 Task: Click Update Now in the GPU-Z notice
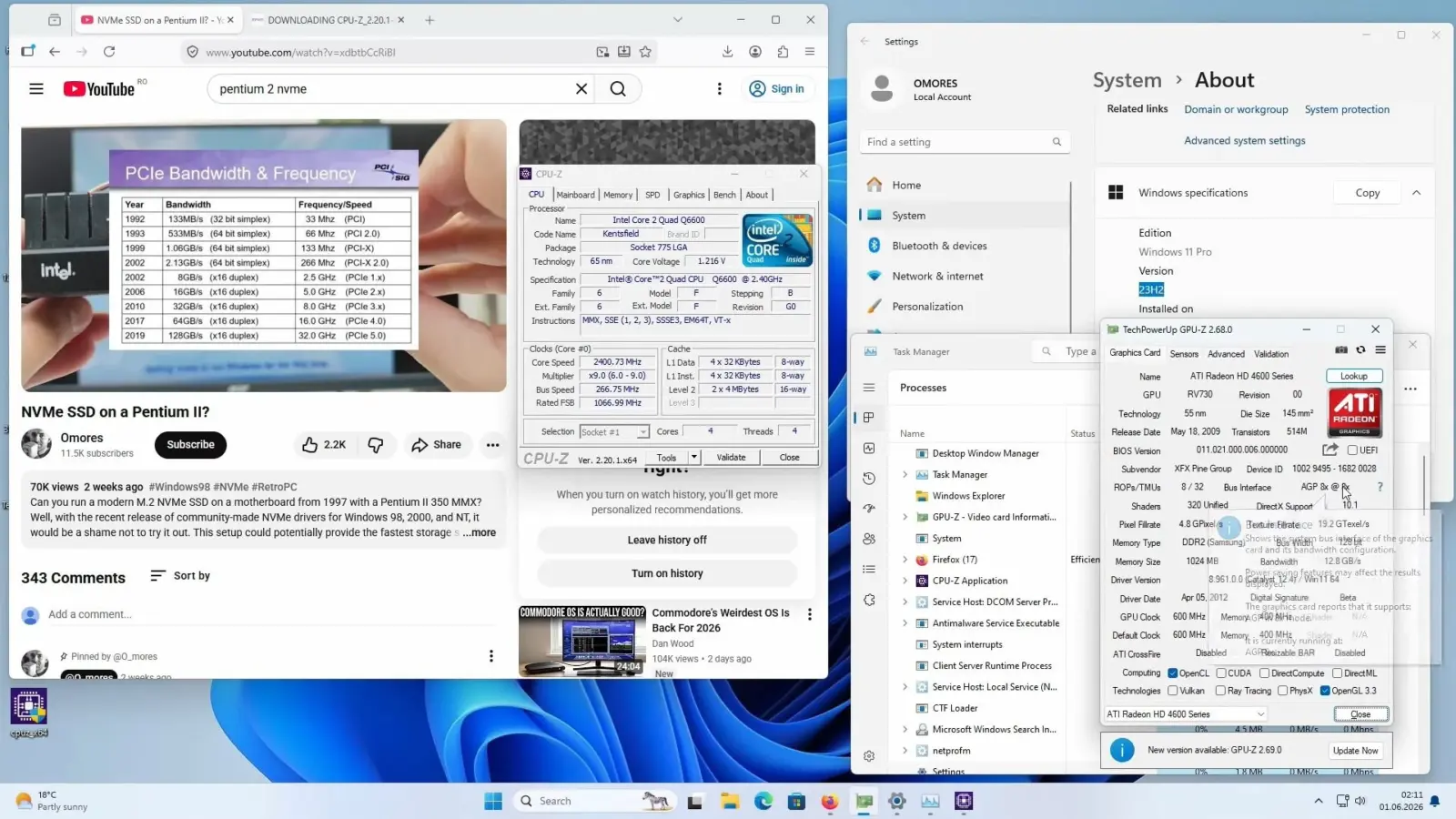pos(1356,751)
